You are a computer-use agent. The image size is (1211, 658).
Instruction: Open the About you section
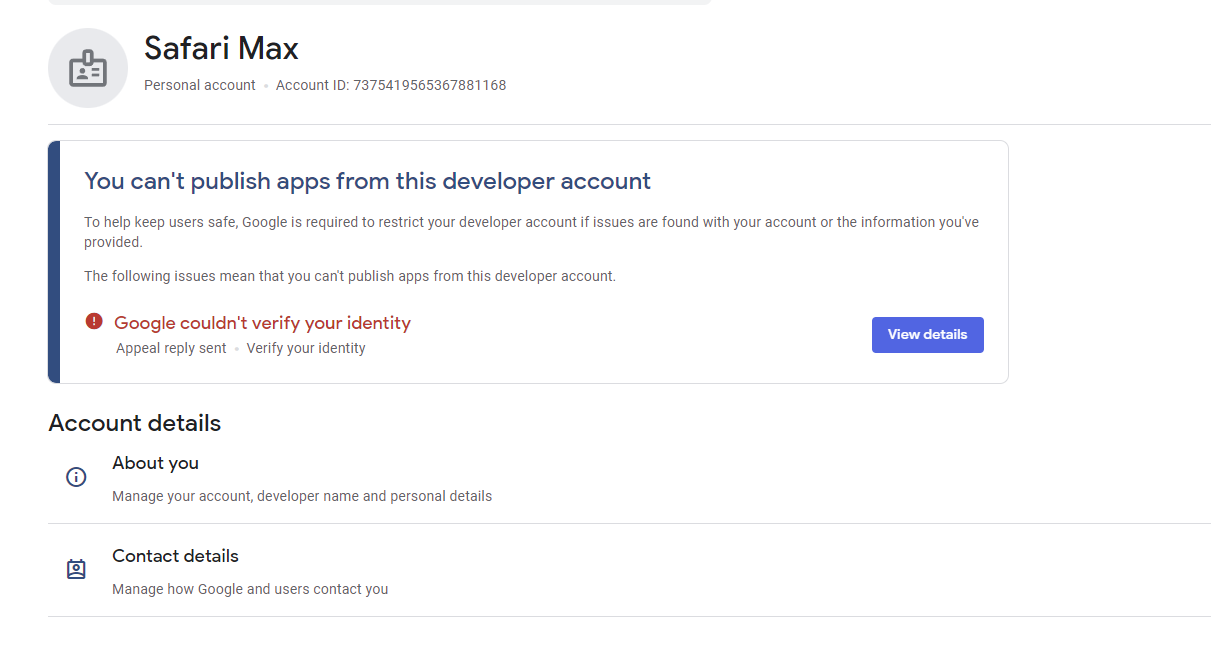pos(155,463)
